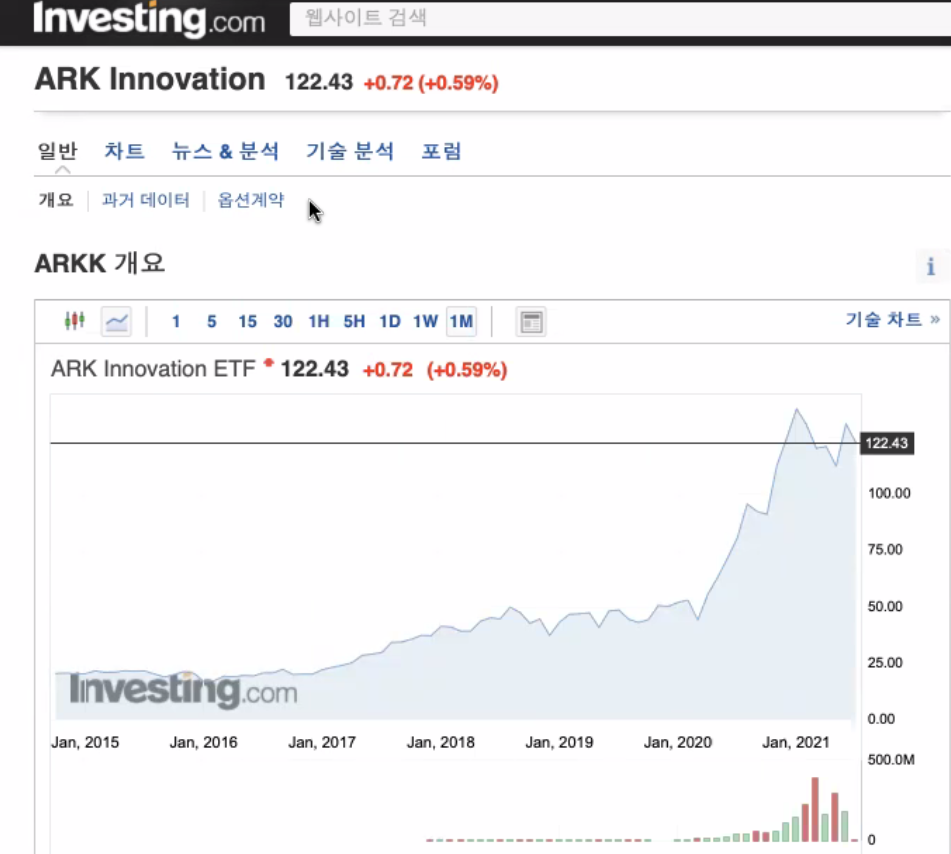Click the ARK Innovation page title
The image size is (951, 854).
[150, 79]
